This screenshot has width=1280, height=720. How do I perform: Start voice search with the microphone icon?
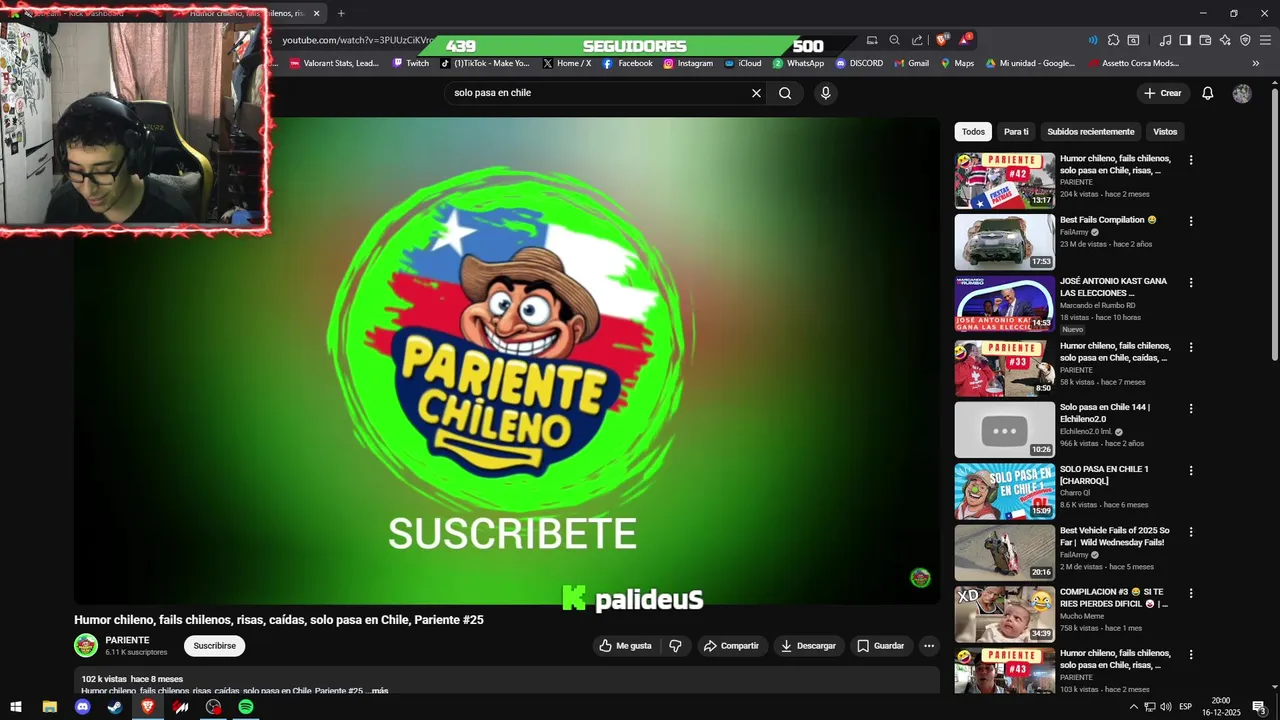825,93
